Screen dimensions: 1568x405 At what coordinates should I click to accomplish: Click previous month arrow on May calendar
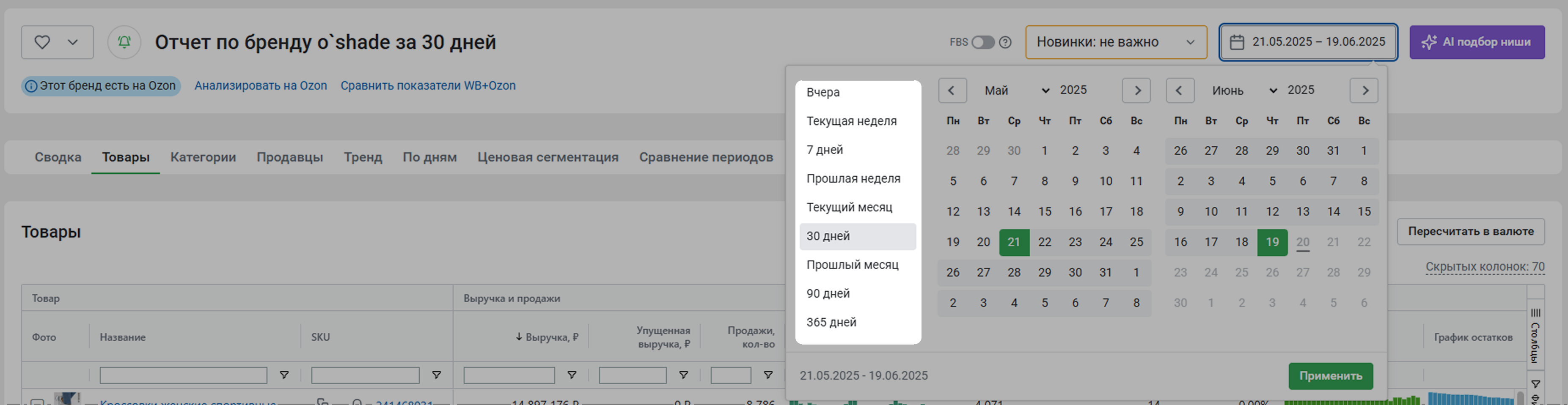point(953,90)
